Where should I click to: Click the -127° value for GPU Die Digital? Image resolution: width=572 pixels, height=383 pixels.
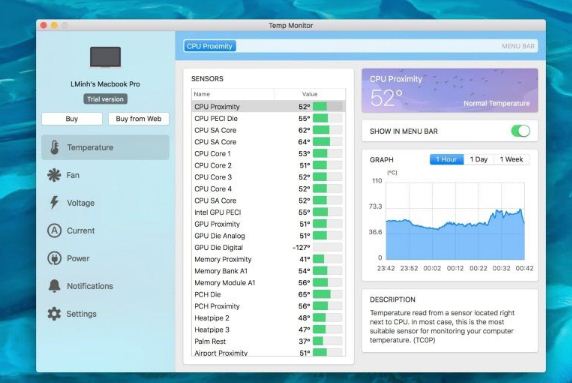coord(301,248)
